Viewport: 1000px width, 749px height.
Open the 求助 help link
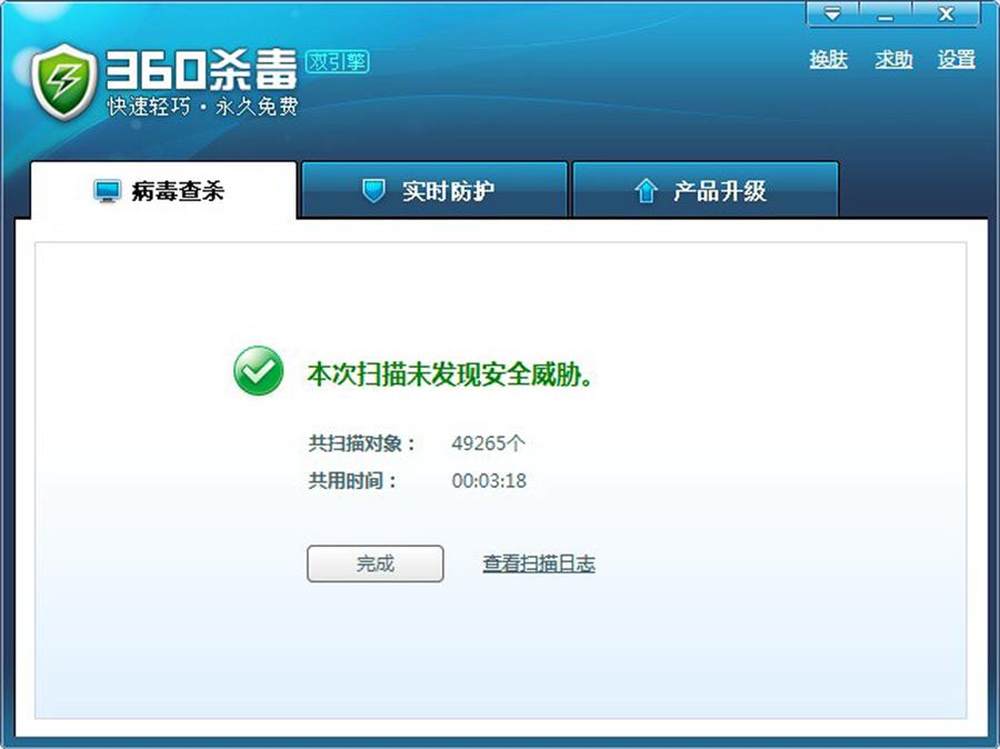click(894, 60)
